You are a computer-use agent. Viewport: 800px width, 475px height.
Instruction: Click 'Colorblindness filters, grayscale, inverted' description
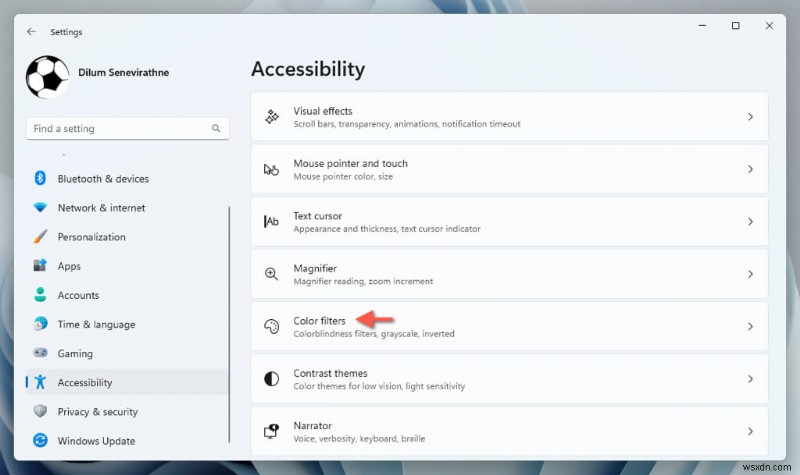pyautogui.click(x=373, y=334)
